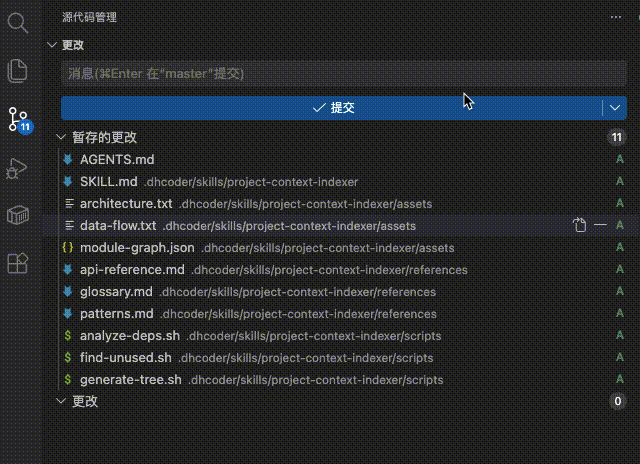Unstage data-flow.txt with the minus icon
The image size is (640, 464).
point(600,226)
